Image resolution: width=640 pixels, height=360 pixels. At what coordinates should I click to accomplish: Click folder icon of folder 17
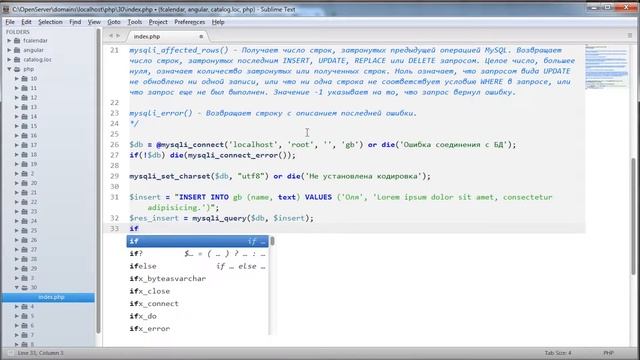pos(24,145)
